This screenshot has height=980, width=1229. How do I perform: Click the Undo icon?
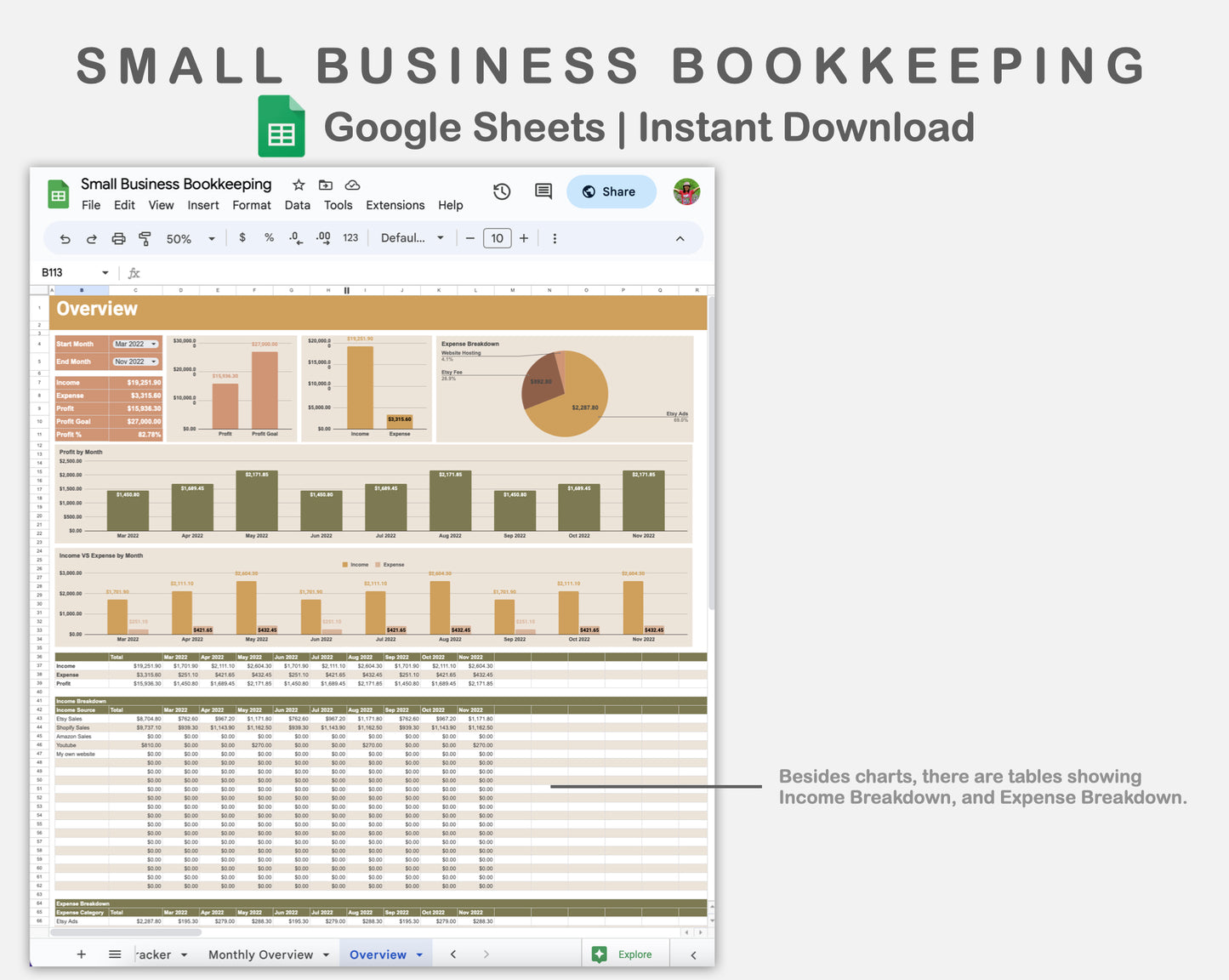click(65, 238)
